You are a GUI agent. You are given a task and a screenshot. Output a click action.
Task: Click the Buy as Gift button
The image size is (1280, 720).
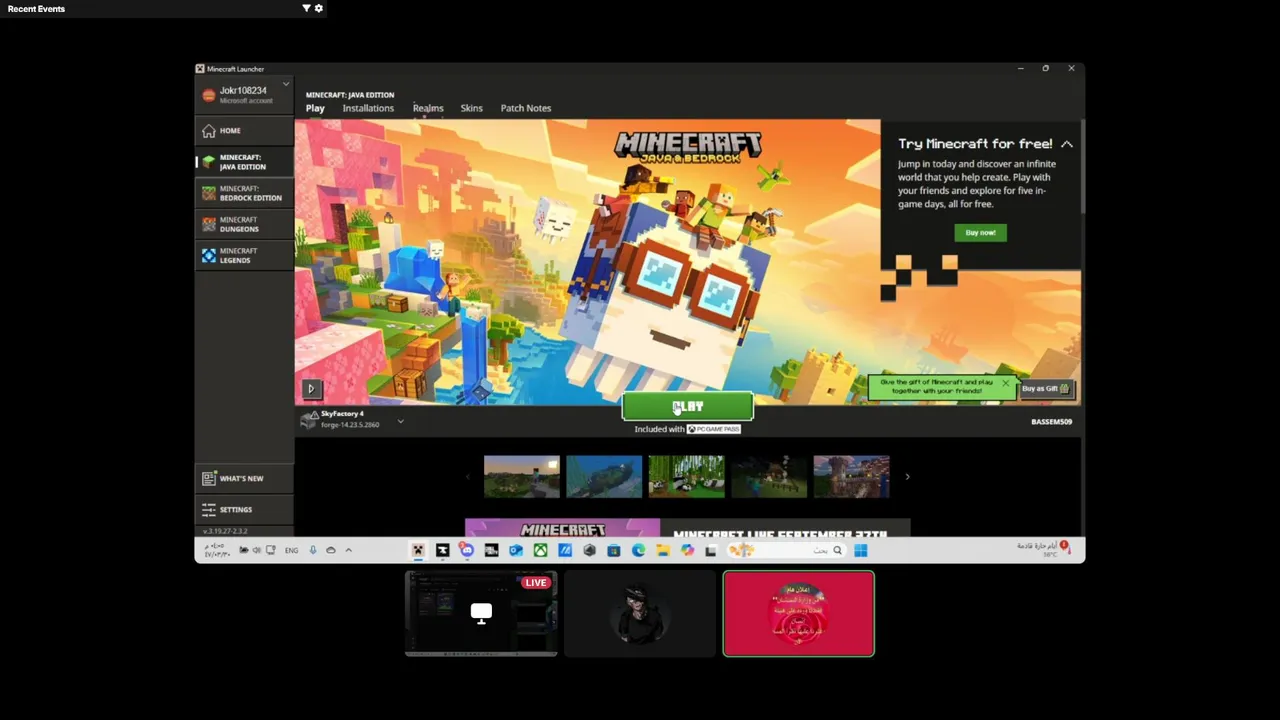1047,388
